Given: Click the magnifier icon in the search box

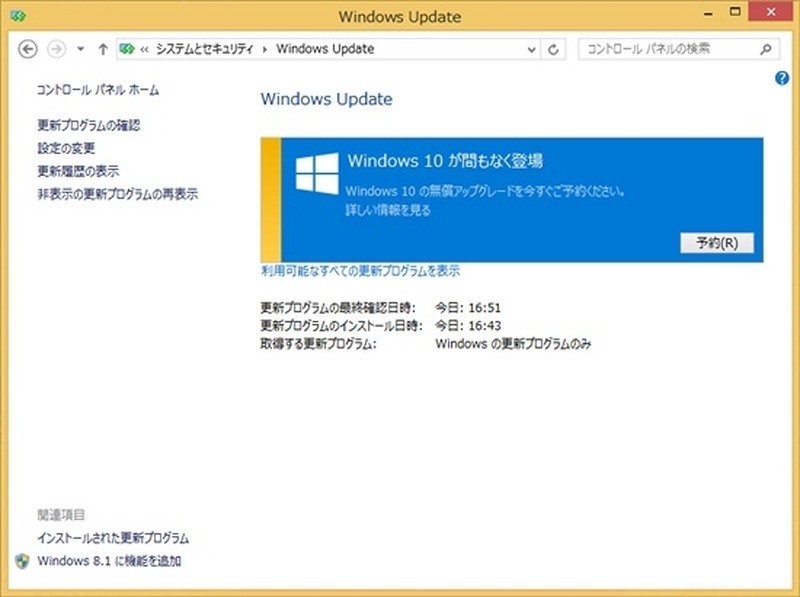Looking at the screenshot, I should 765,48.
